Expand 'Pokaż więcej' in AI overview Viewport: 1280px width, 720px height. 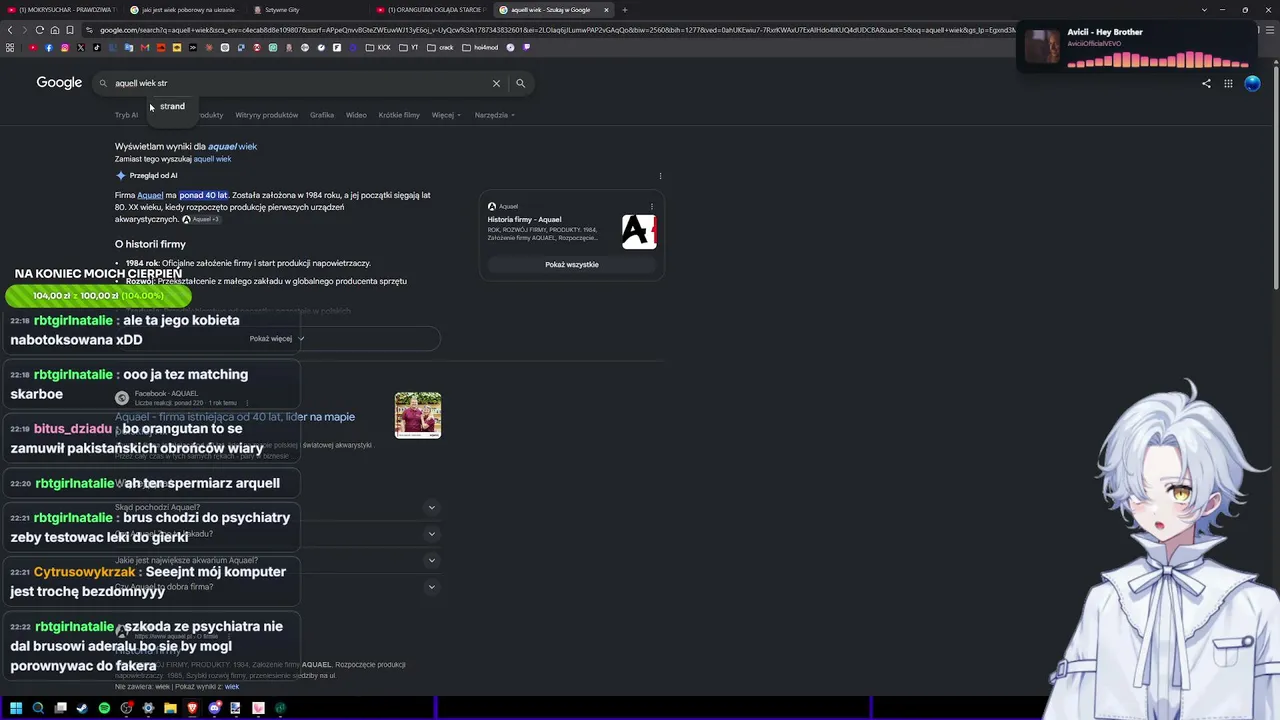point(277,339)
